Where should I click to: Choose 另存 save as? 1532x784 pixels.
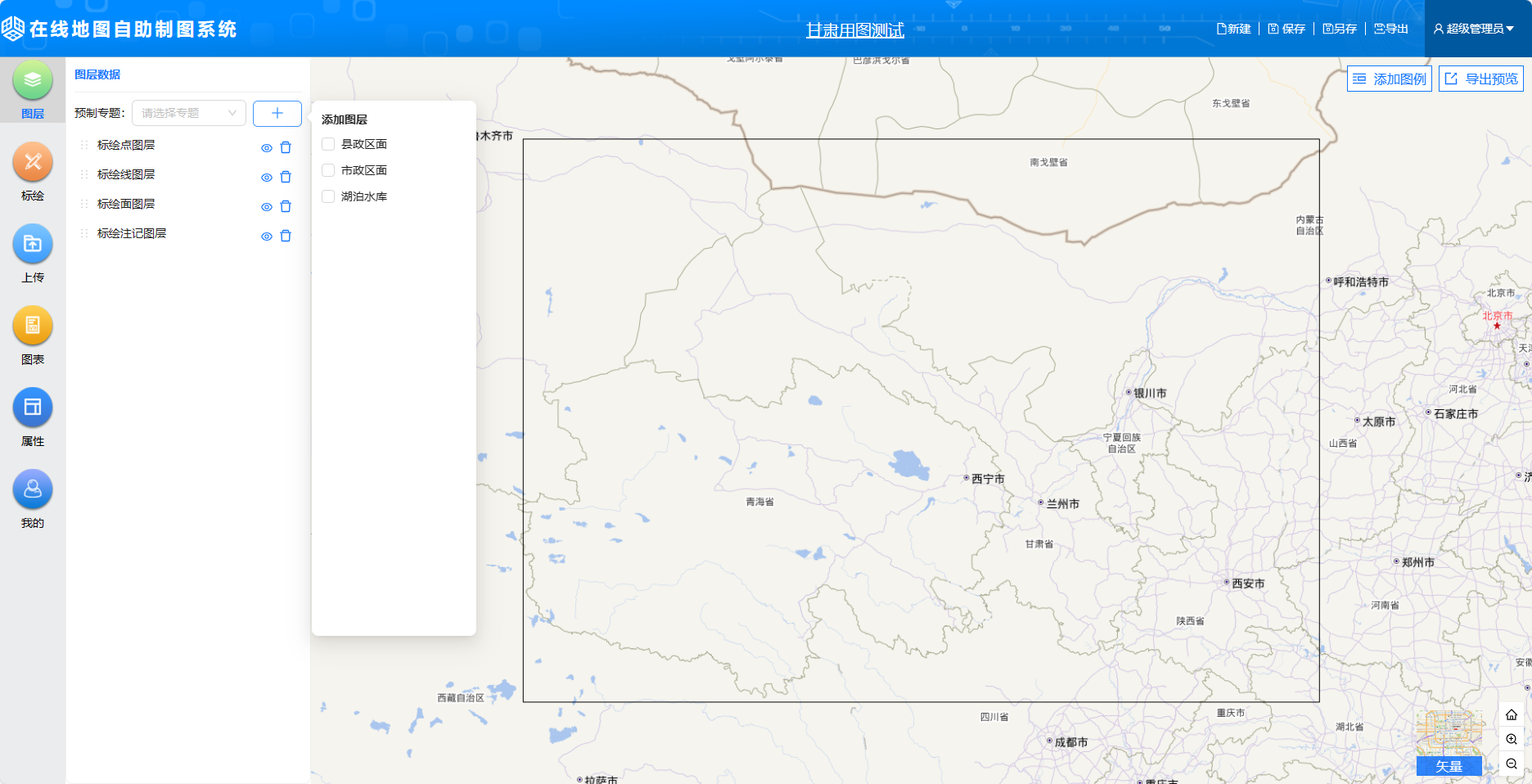point(1340,29)
